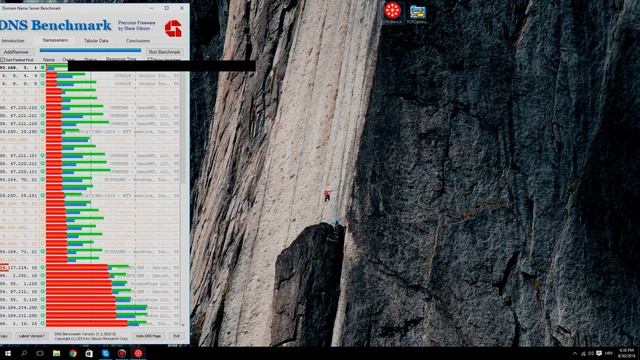Click the Add/Remove button
Image resolution: width=640 pixels, height=360 pixels.
16,52
